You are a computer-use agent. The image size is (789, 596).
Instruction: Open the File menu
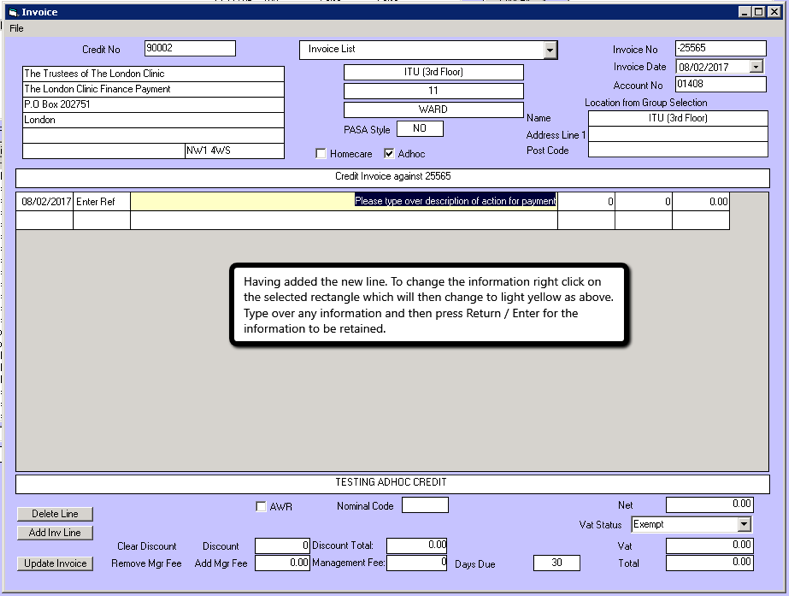point(17,29)
